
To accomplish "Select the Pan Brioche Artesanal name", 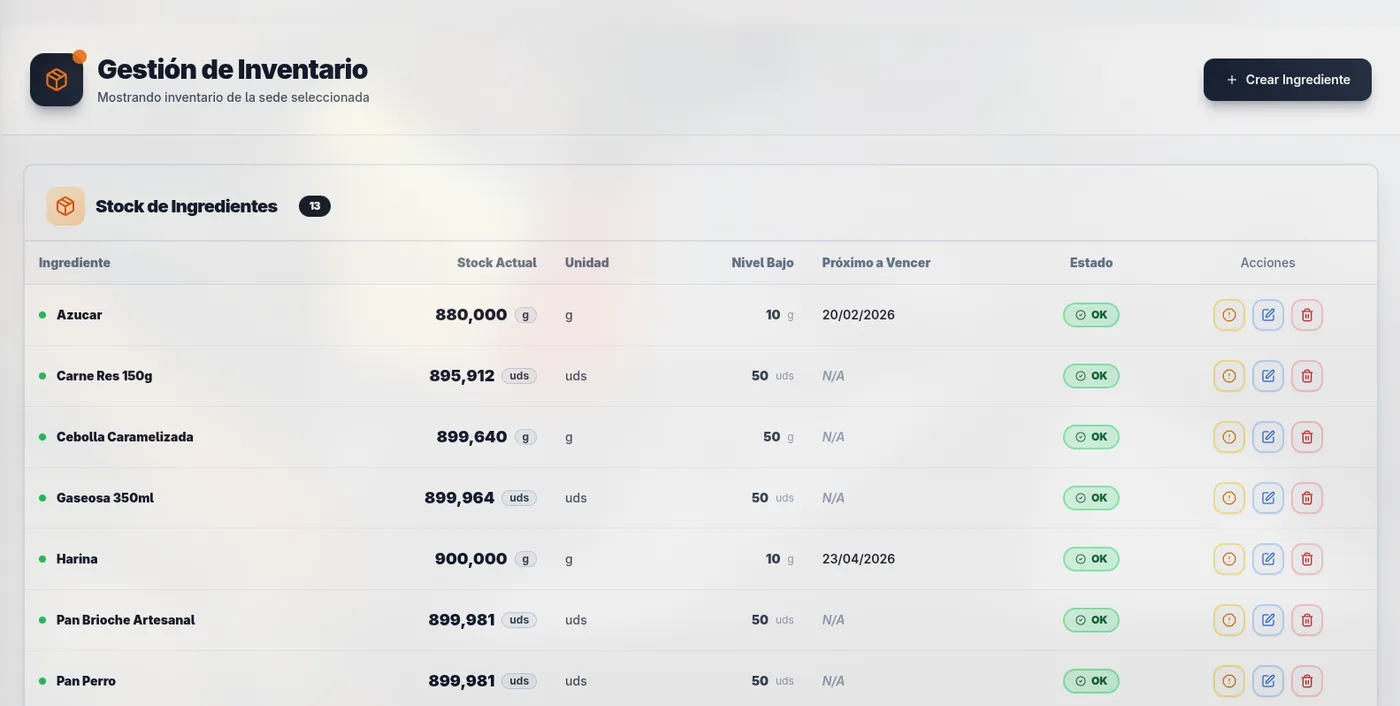I will tap(126, 620).
